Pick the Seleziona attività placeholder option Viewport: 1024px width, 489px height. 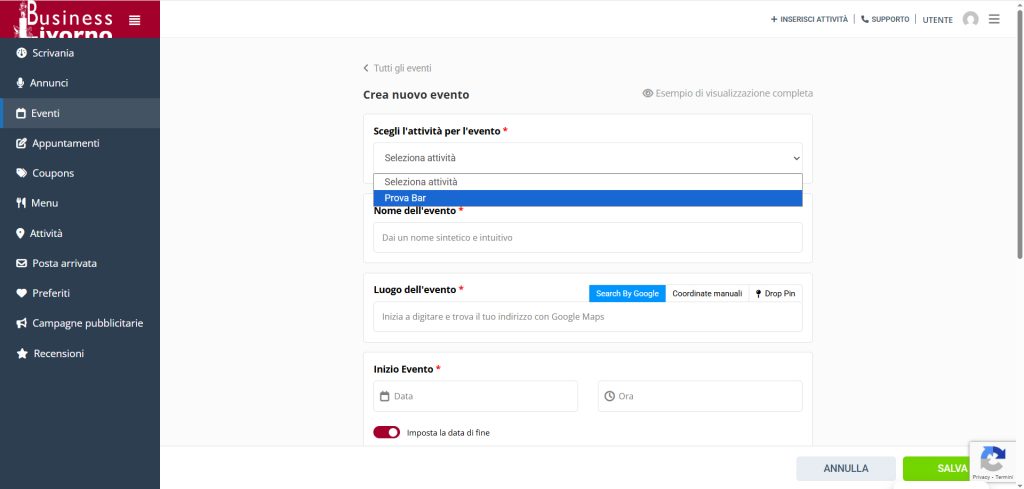587,182
